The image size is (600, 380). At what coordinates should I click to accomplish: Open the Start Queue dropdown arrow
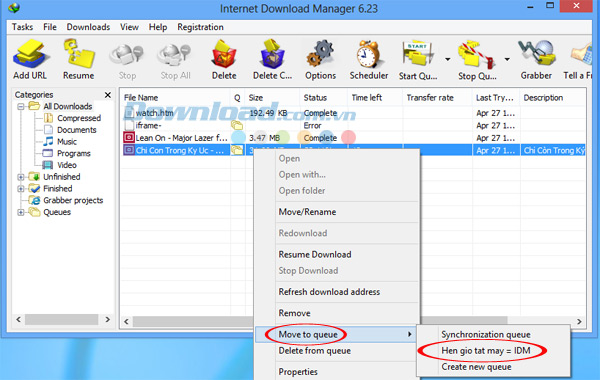click(447, 59)
